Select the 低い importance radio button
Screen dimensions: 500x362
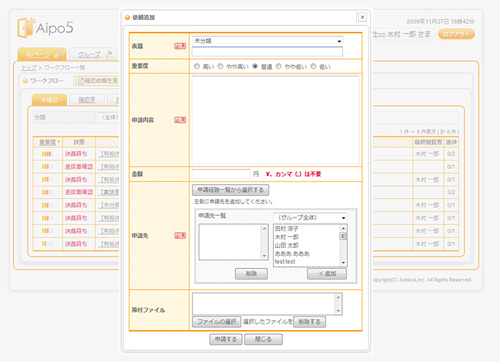[313, 66]
